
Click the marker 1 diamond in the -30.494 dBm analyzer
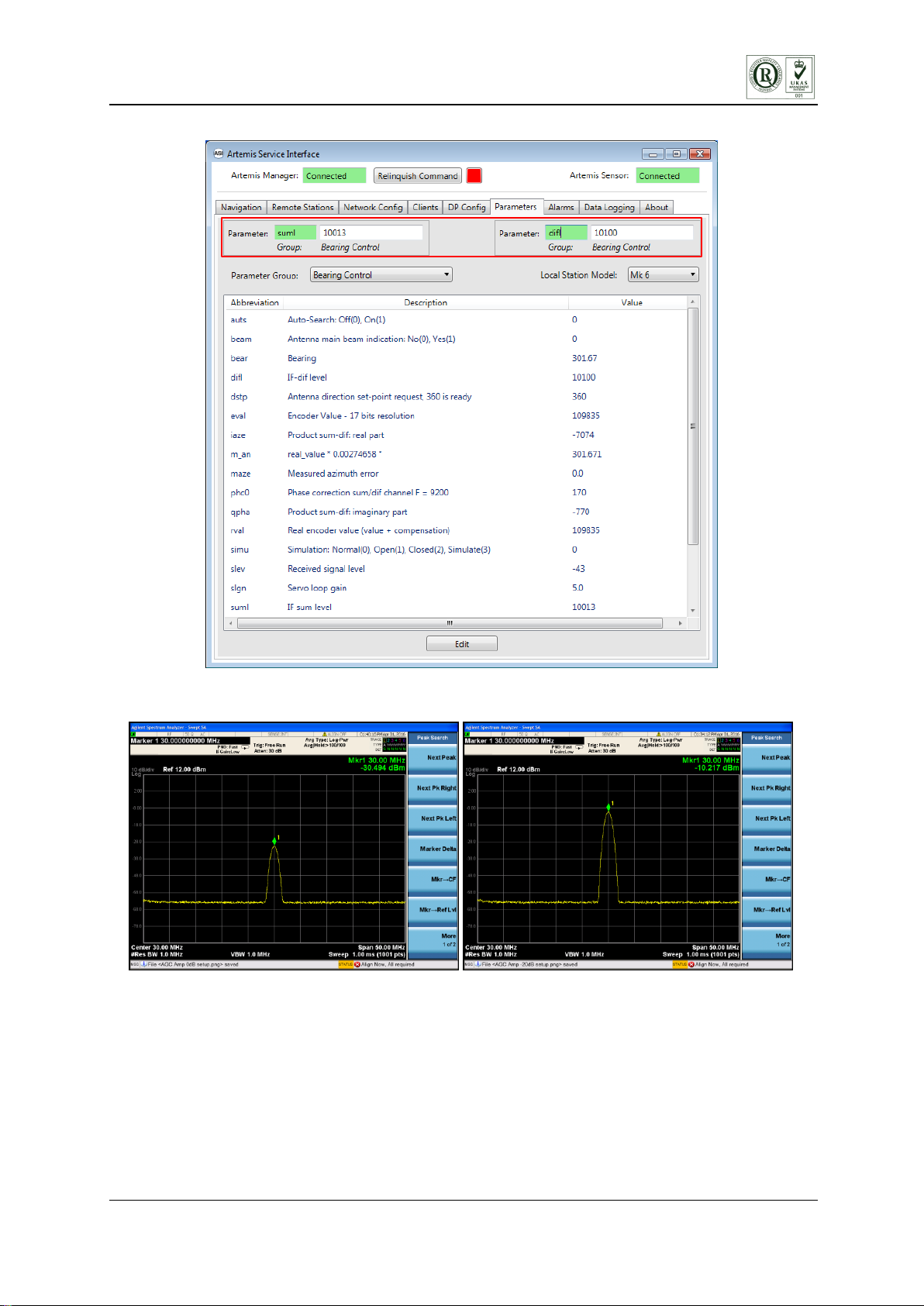274,841
